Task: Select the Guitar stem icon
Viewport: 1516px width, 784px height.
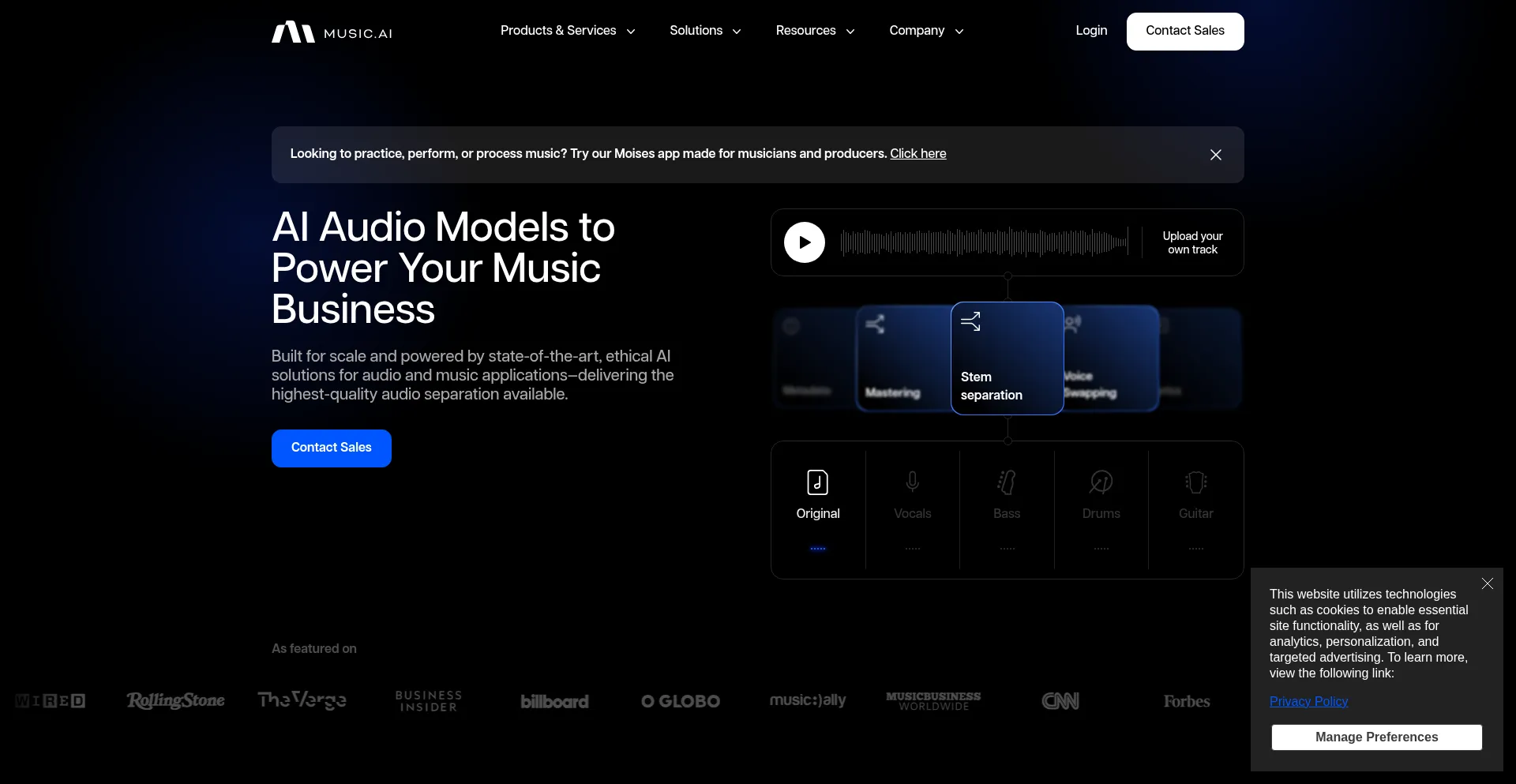Action: pyautogui.click(x=1195, y=482)
